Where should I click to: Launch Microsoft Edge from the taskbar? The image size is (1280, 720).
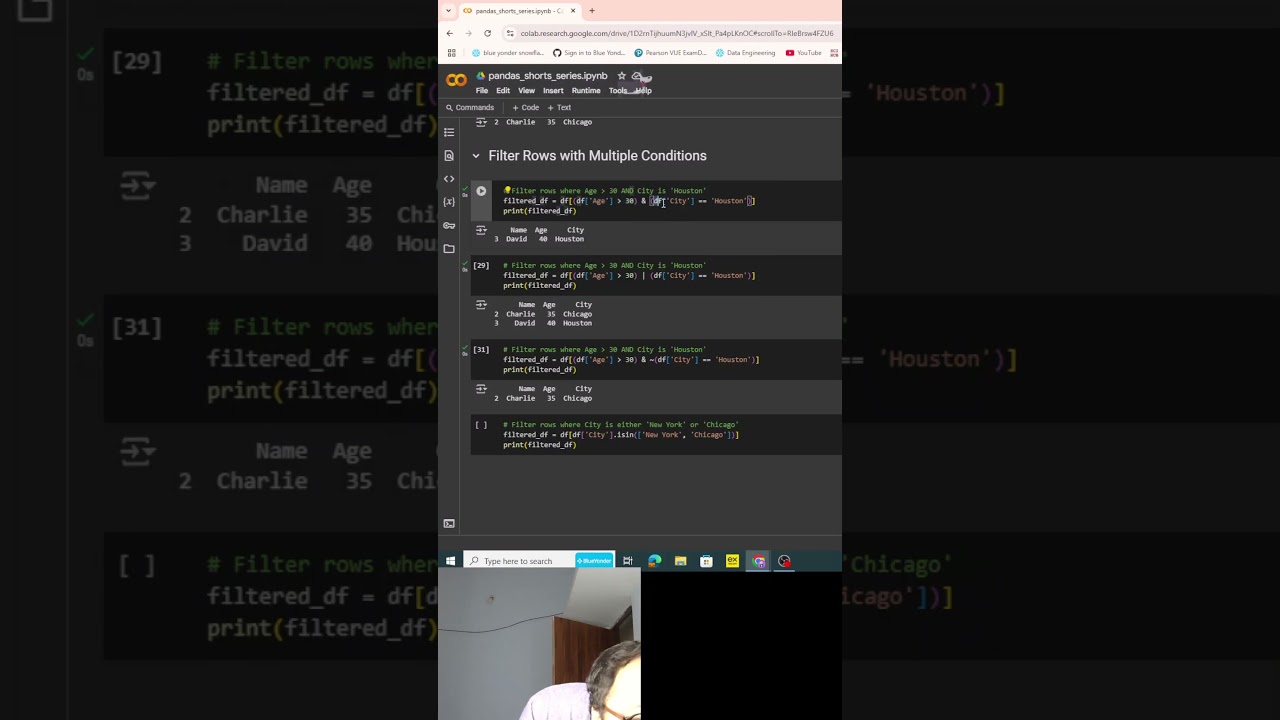[654, 561]
